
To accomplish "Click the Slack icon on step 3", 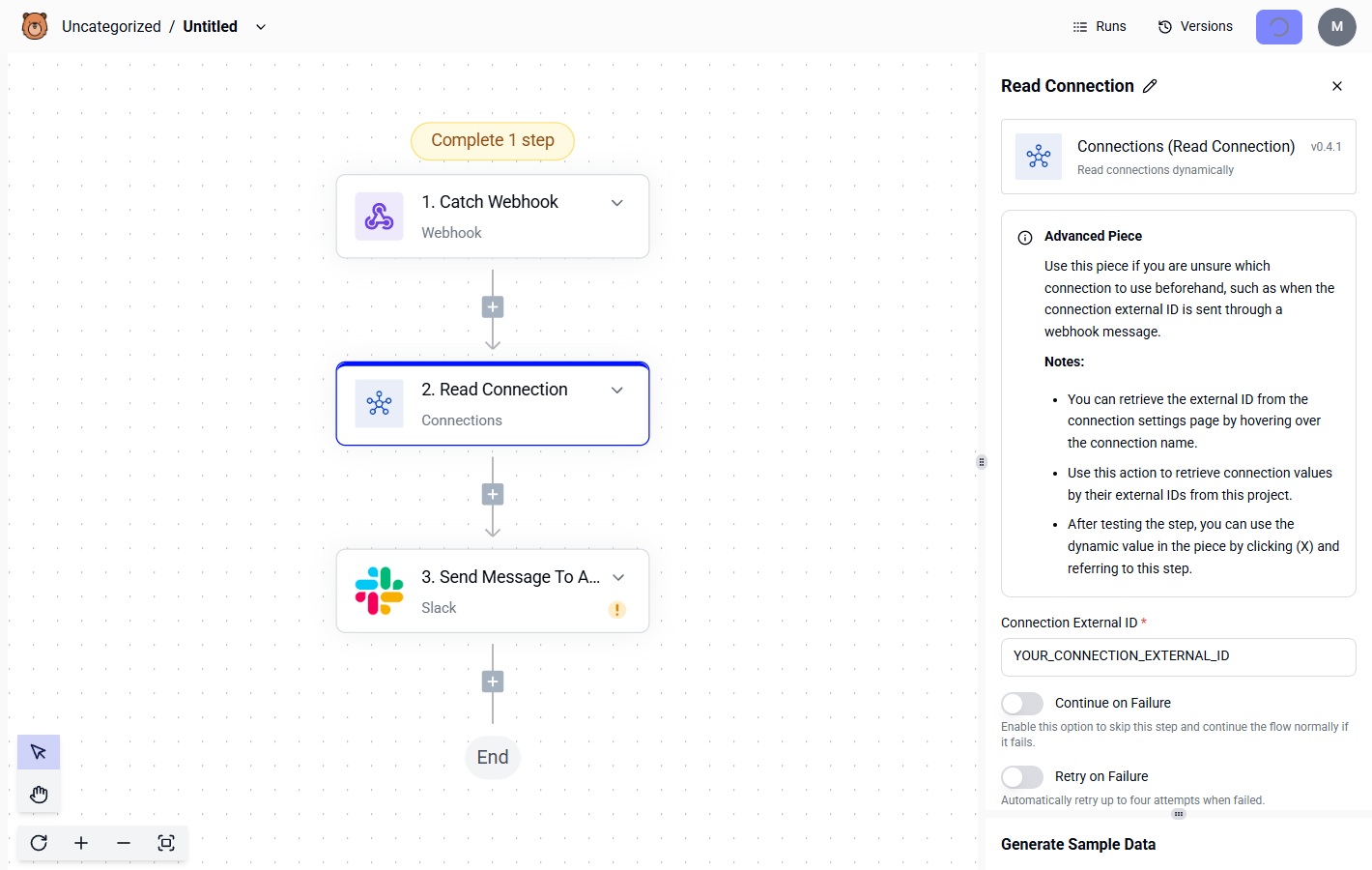I will coord(379,590).
